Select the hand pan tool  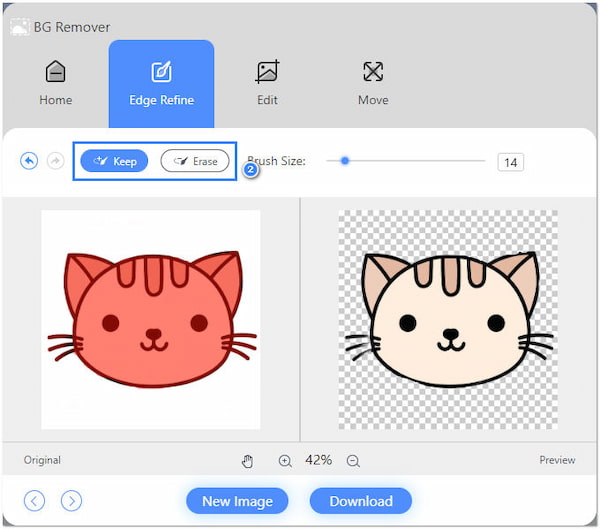click(248, 461)
